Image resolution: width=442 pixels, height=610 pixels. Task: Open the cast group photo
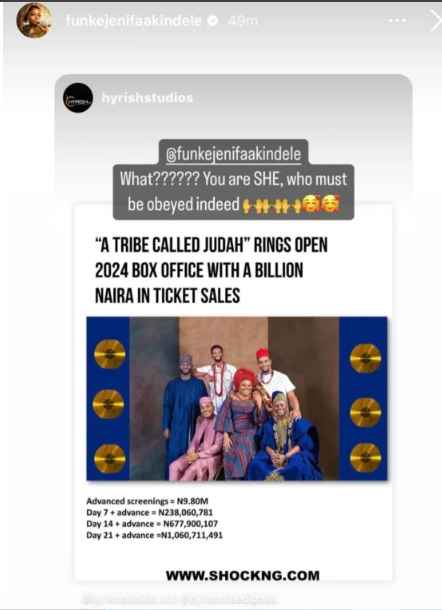point(237,399)
